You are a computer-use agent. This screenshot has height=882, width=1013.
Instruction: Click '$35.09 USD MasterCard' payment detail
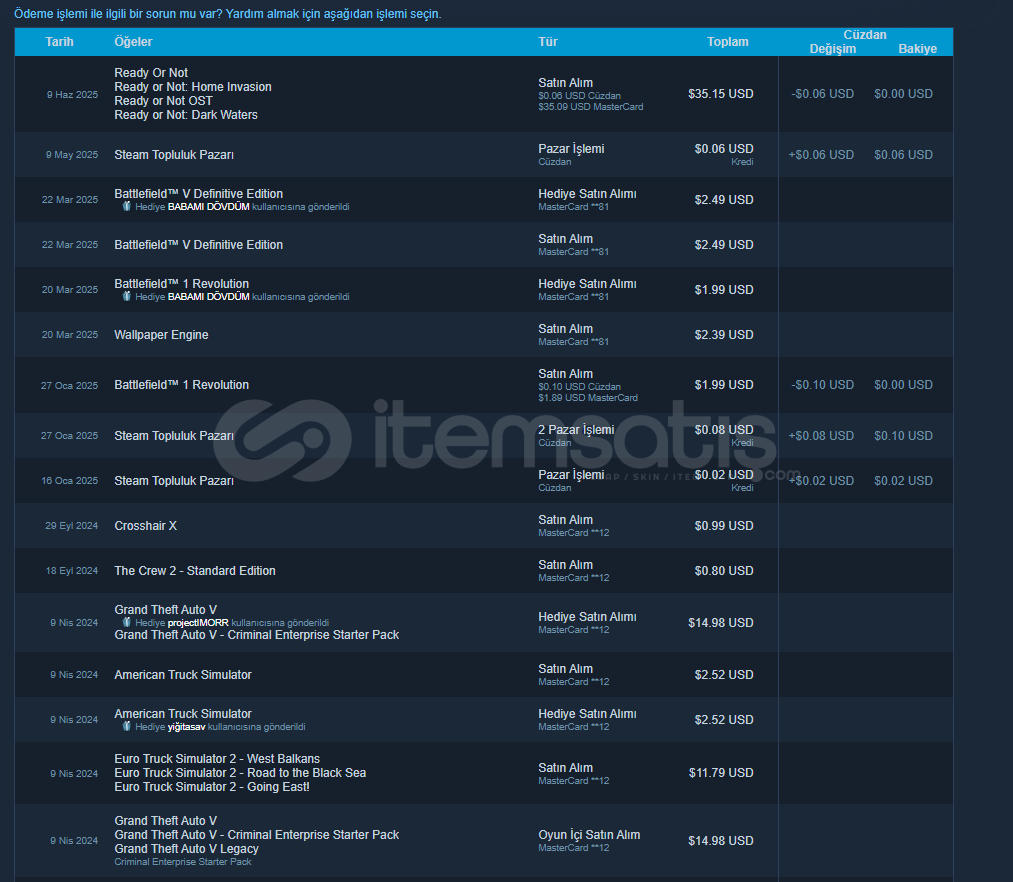(x=590, y=107)
